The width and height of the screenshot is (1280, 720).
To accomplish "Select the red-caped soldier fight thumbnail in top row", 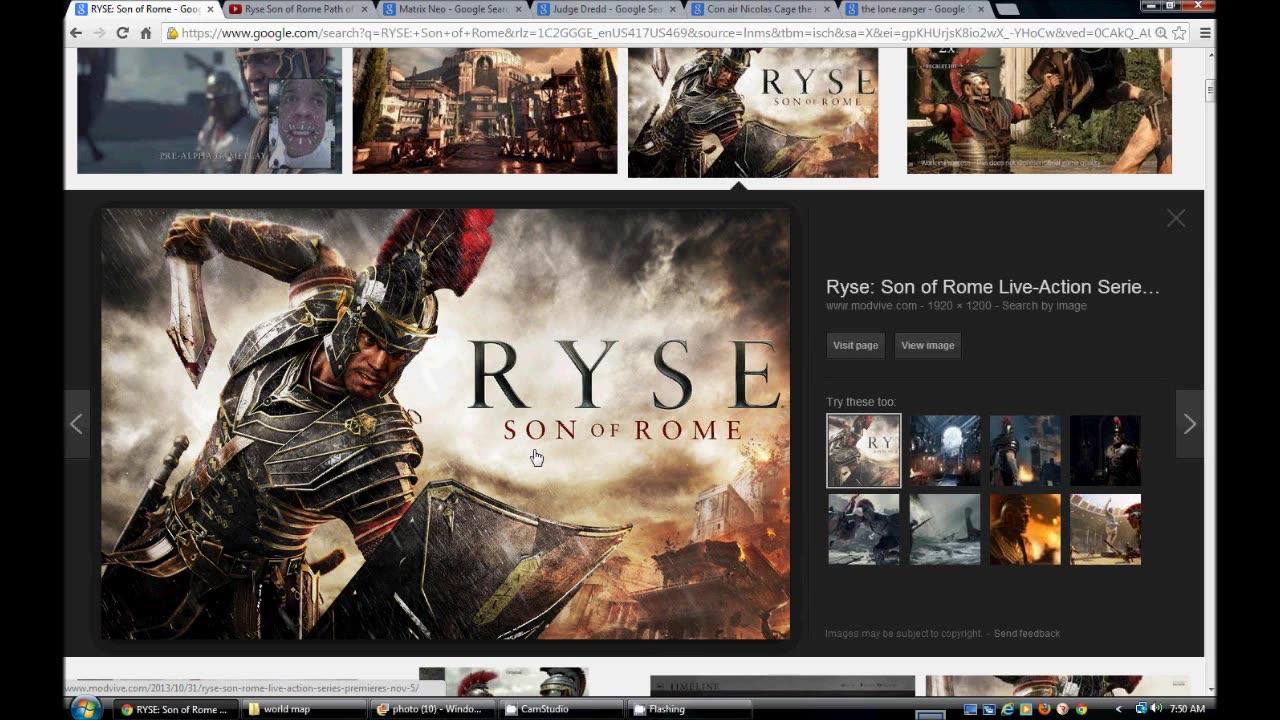I will pos(1039,110).
